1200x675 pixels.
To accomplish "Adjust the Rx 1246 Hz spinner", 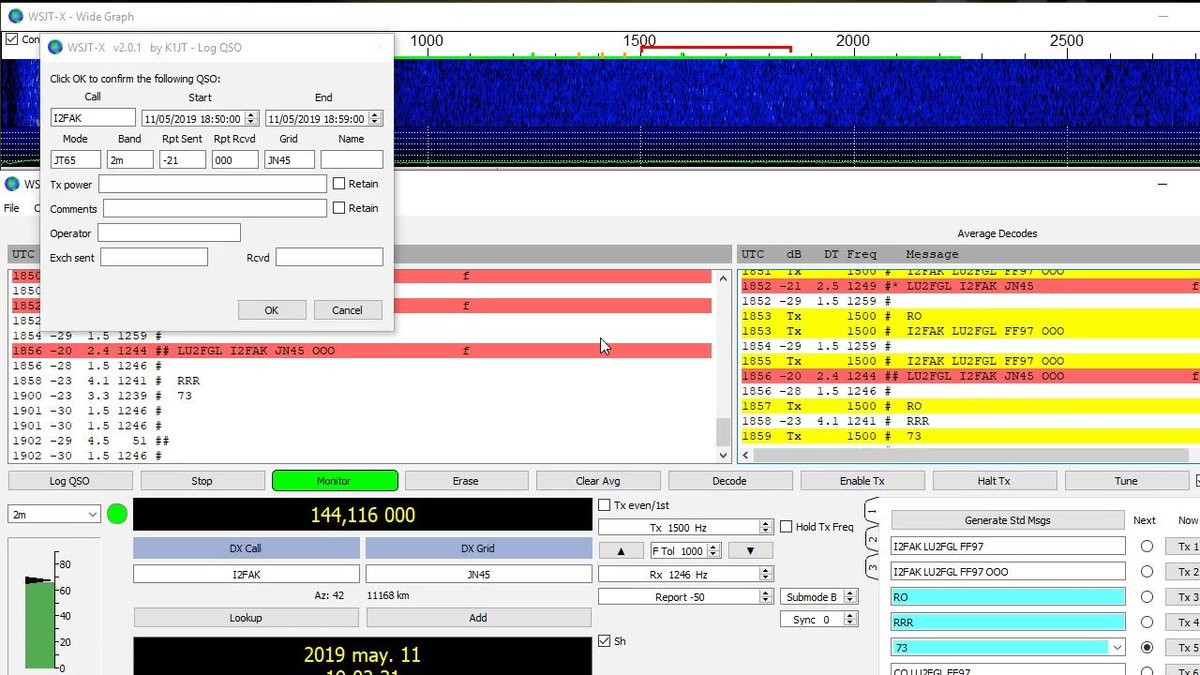I will [766, 574].
